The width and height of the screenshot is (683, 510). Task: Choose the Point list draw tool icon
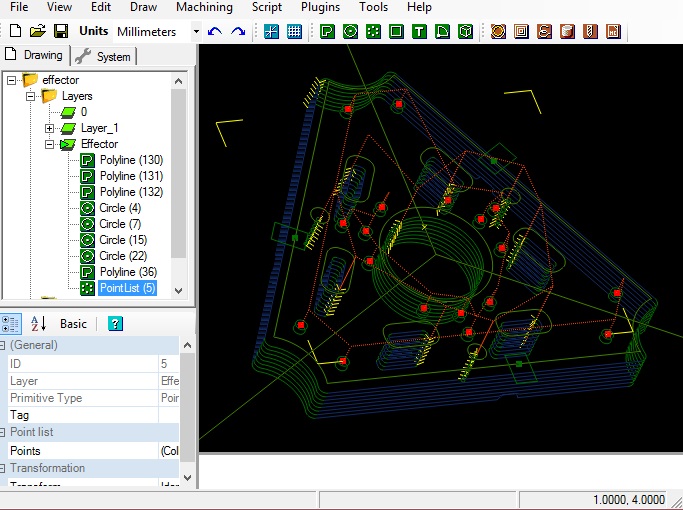coord(373,31)
